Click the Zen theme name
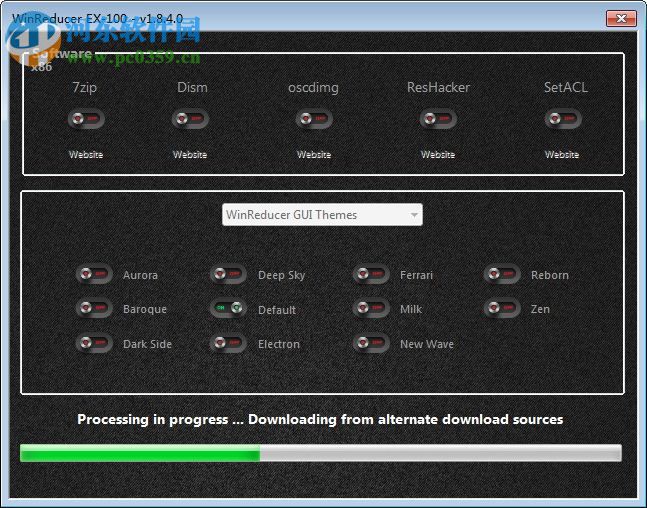 [x=540, y=310]
